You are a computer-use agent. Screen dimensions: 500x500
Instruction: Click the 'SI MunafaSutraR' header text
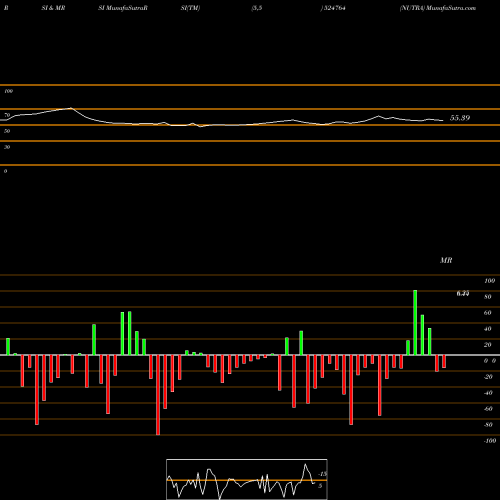click(x=123, y=8)
